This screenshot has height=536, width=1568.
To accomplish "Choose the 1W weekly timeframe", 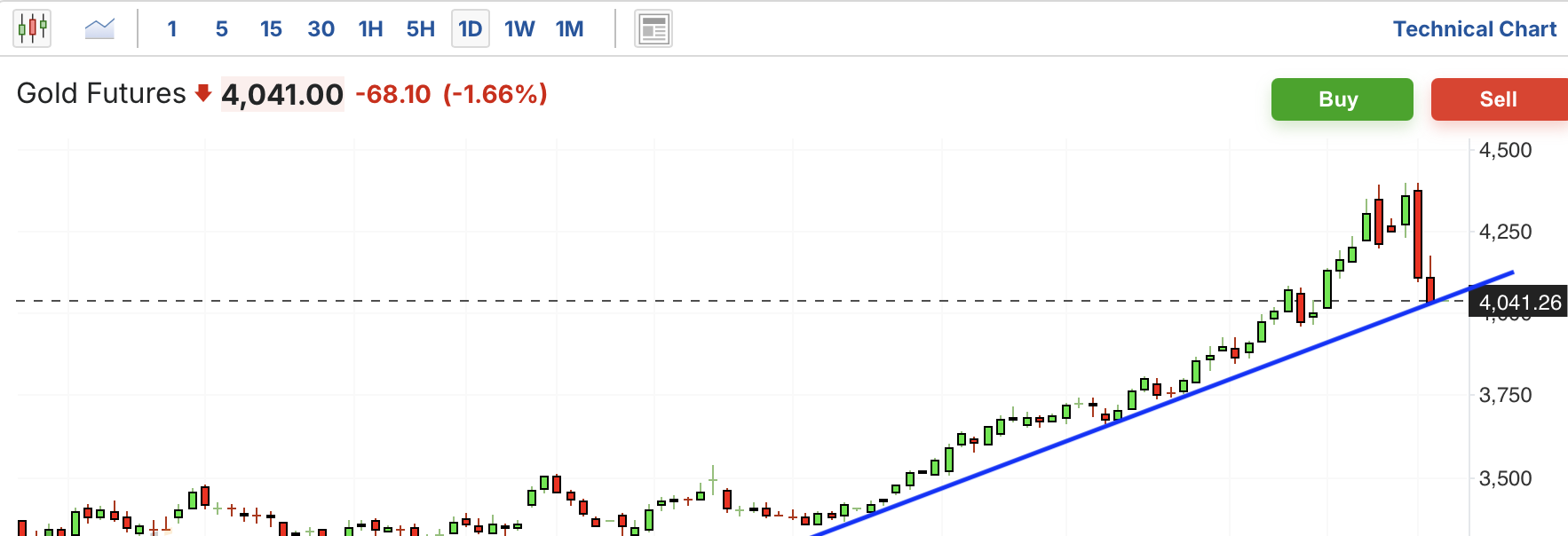I will [x=519, y=29].
